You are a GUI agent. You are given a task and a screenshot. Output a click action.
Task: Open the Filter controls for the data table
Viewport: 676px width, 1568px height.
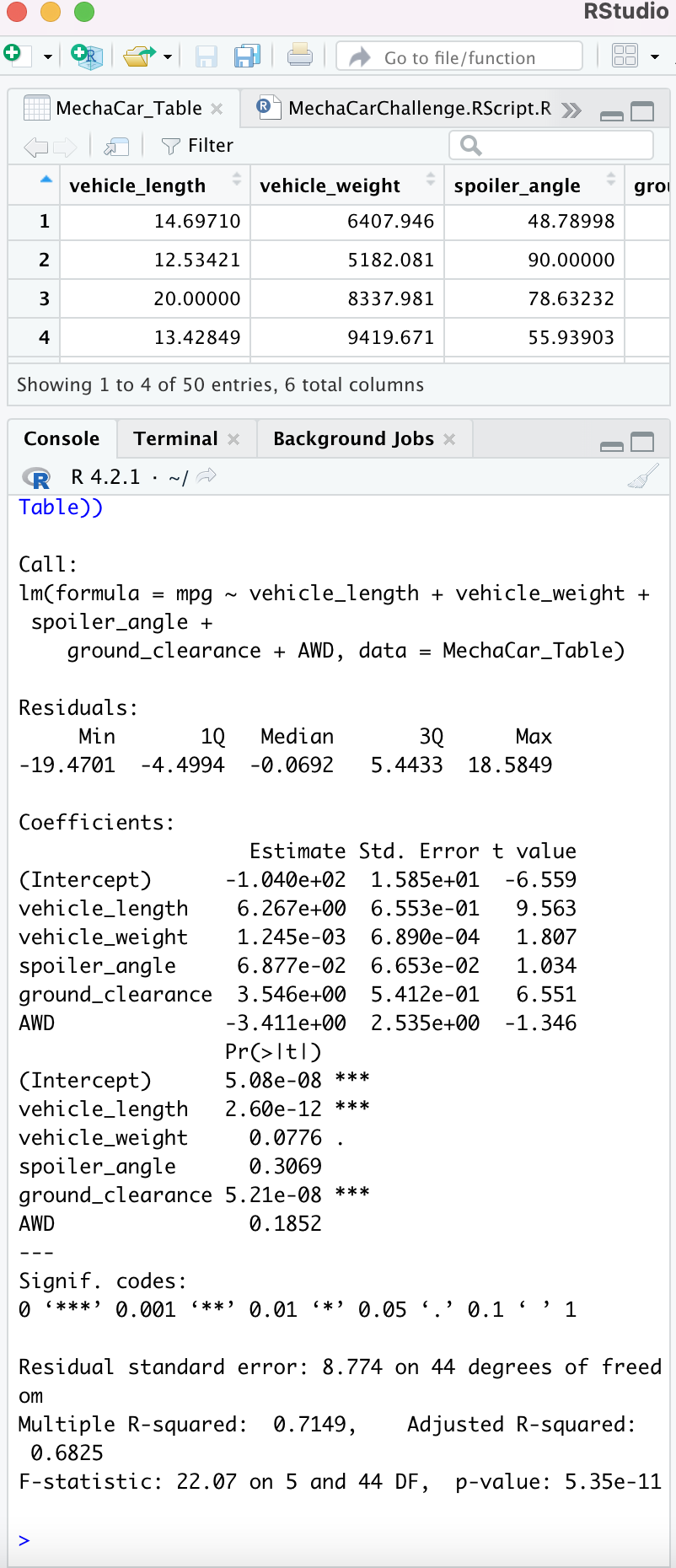pyautogui.click(x=196, y=144)
